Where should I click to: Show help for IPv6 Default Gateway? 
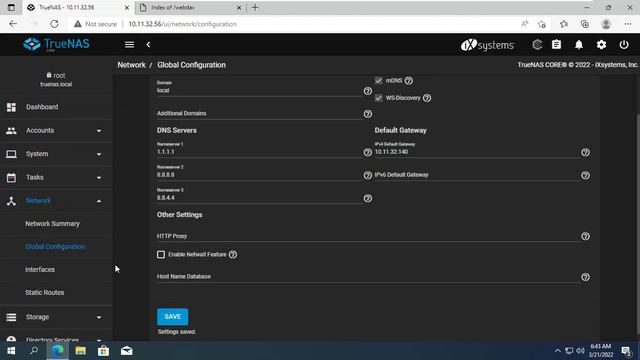click(x=585, y=175)
